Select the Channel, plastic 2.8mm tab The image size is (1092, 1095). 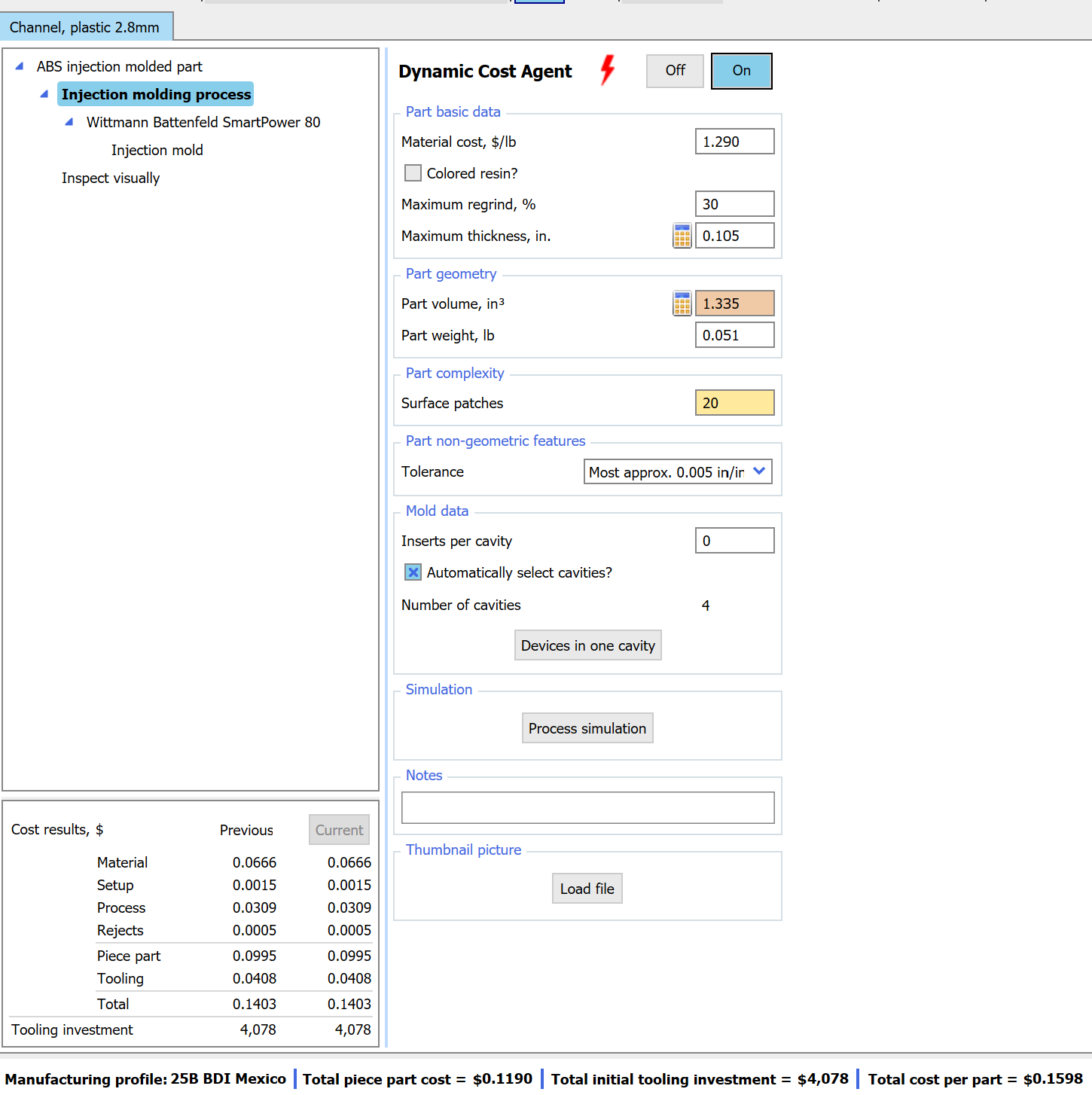point(85,26)
